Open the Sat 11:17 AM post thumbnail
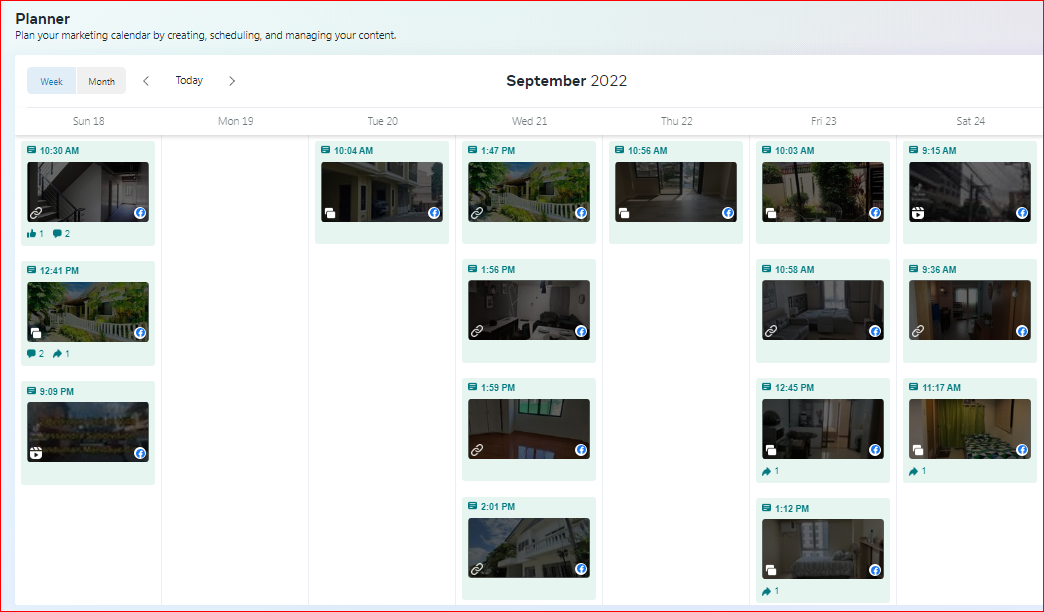1044x612 pixels. point(970,429)
